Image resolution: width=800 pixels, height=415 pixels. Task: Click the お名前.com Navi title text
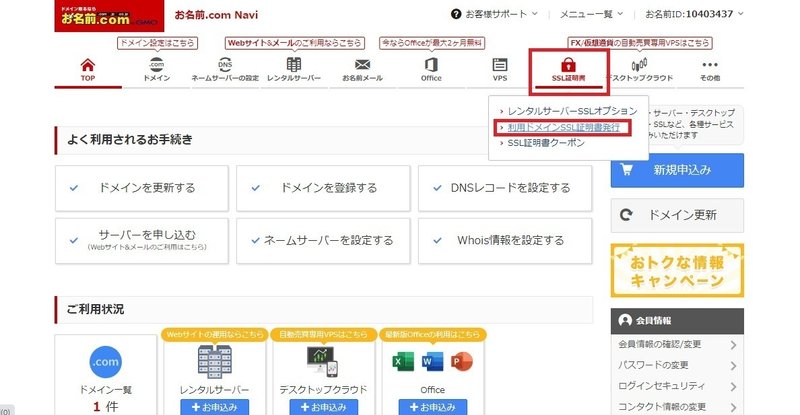(216, 15)
